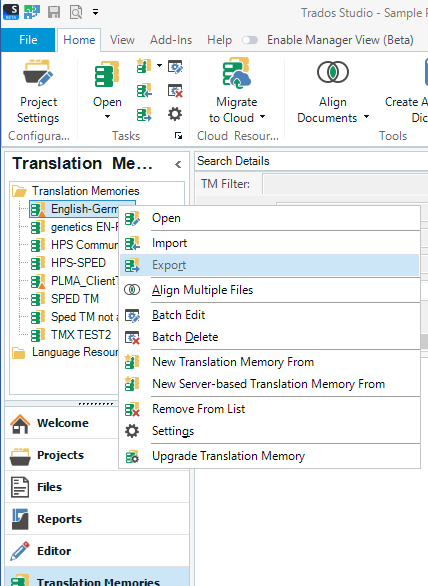
Task: Choose Batch Delete in context menu
Action: (x=270, y=337)
